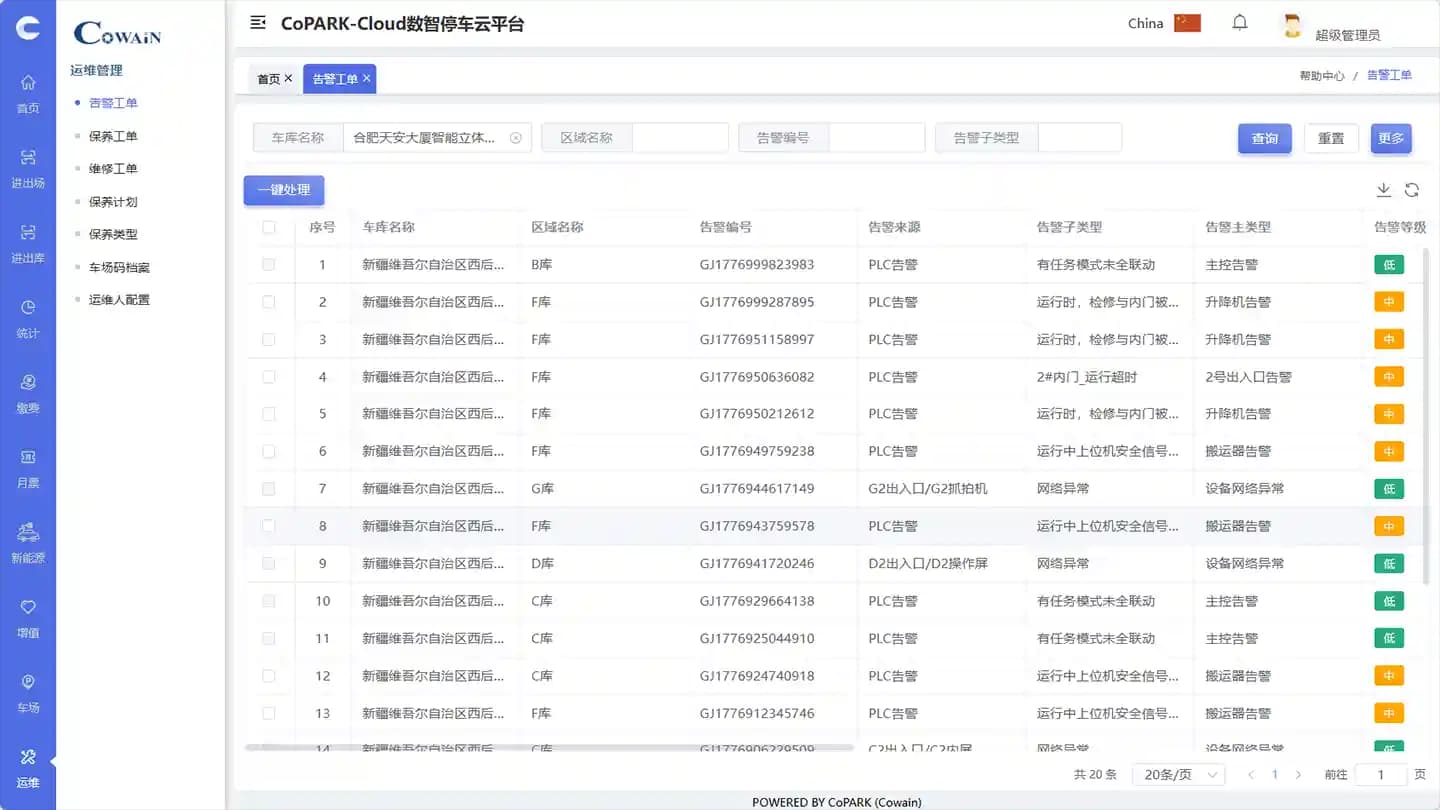1440x810 pixels.
Task: Toggle the hamburger menu collapse icon
Action: 258,22
